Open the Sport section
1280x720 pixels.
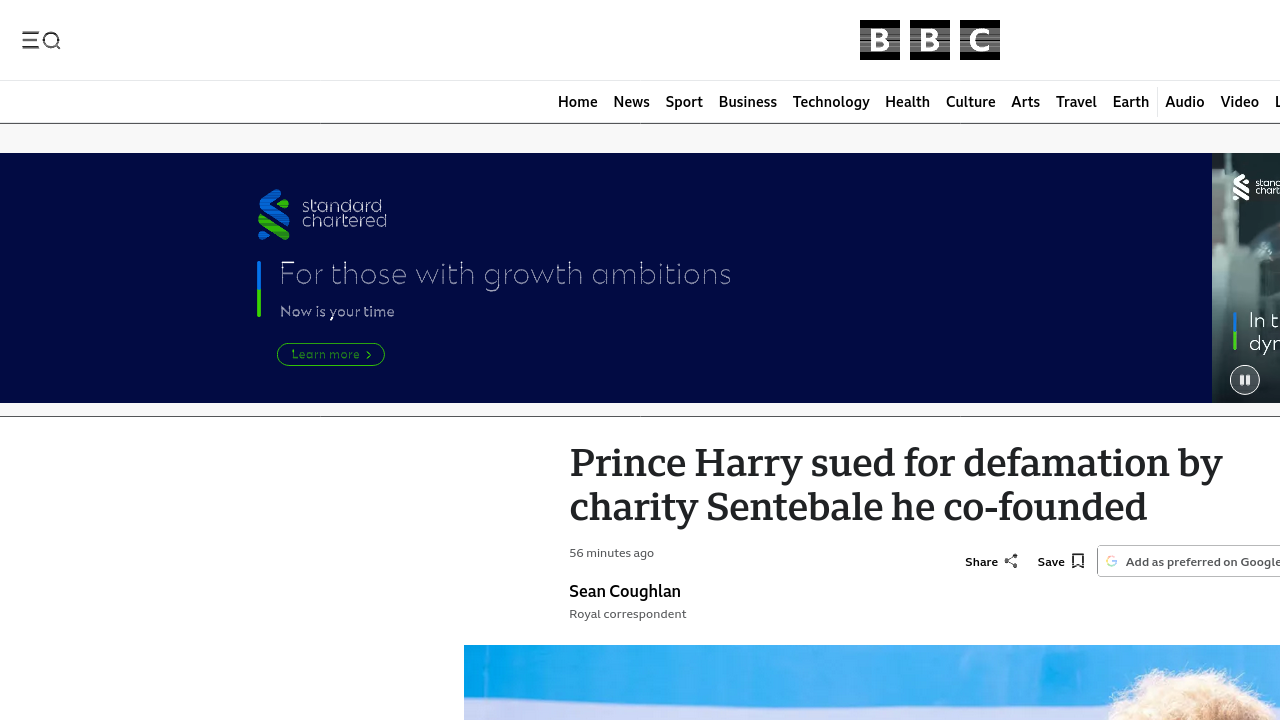[684, 102]
